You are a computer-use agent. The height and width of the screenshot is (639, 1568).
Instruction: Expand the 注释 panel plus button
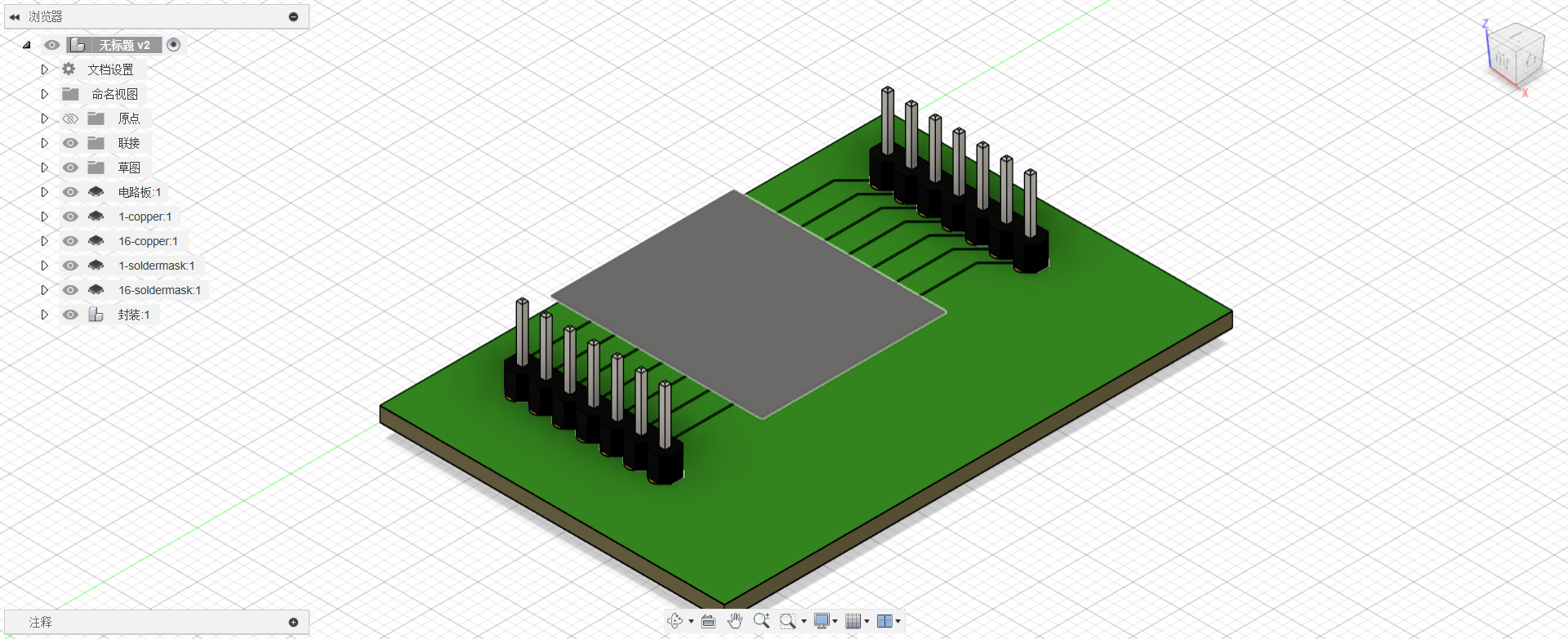point(293,623)
